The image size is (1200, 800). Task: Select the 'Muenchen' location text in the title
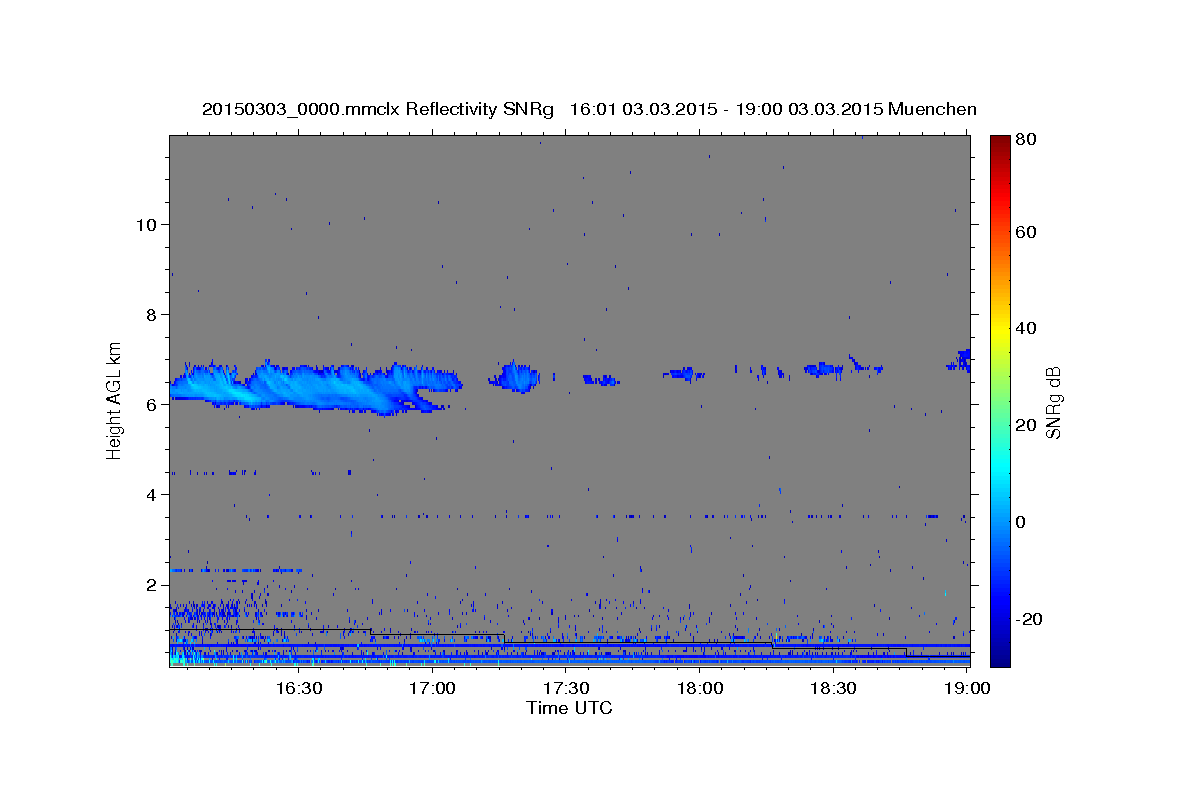[x=932, y=109]
